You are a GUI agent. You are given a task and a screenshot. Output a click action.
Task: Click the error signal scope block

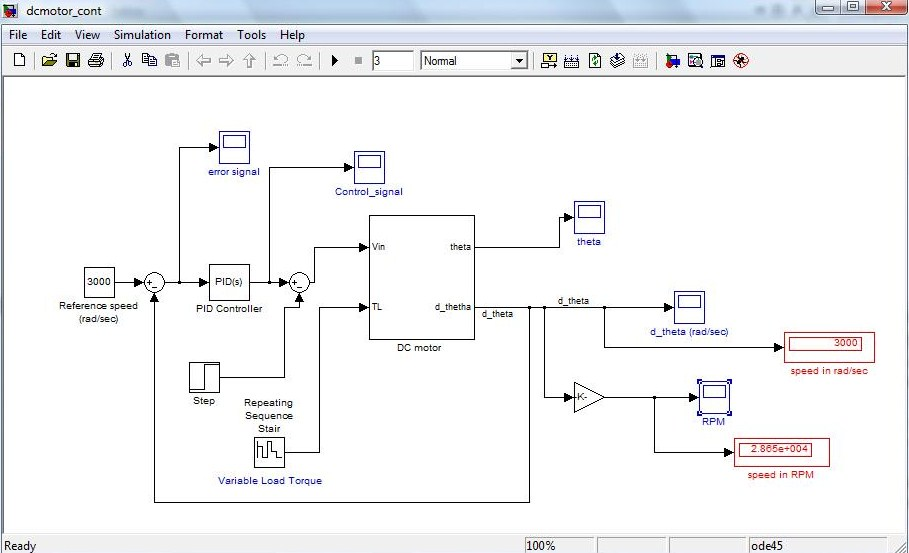click(234, 147)
